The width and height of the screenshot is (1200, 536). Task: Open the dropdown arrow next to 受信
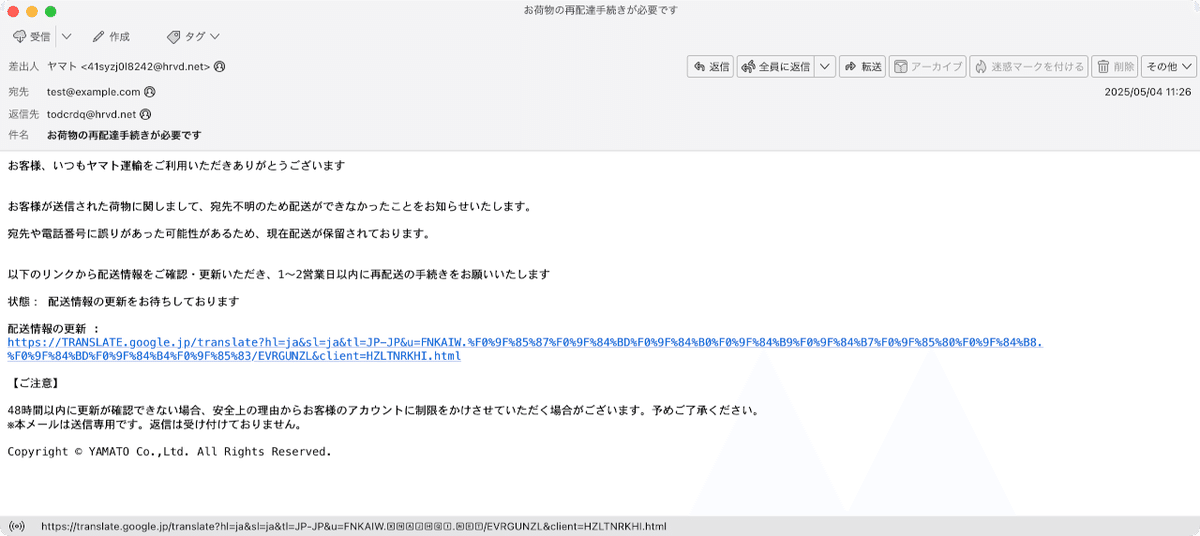(66, 36)
